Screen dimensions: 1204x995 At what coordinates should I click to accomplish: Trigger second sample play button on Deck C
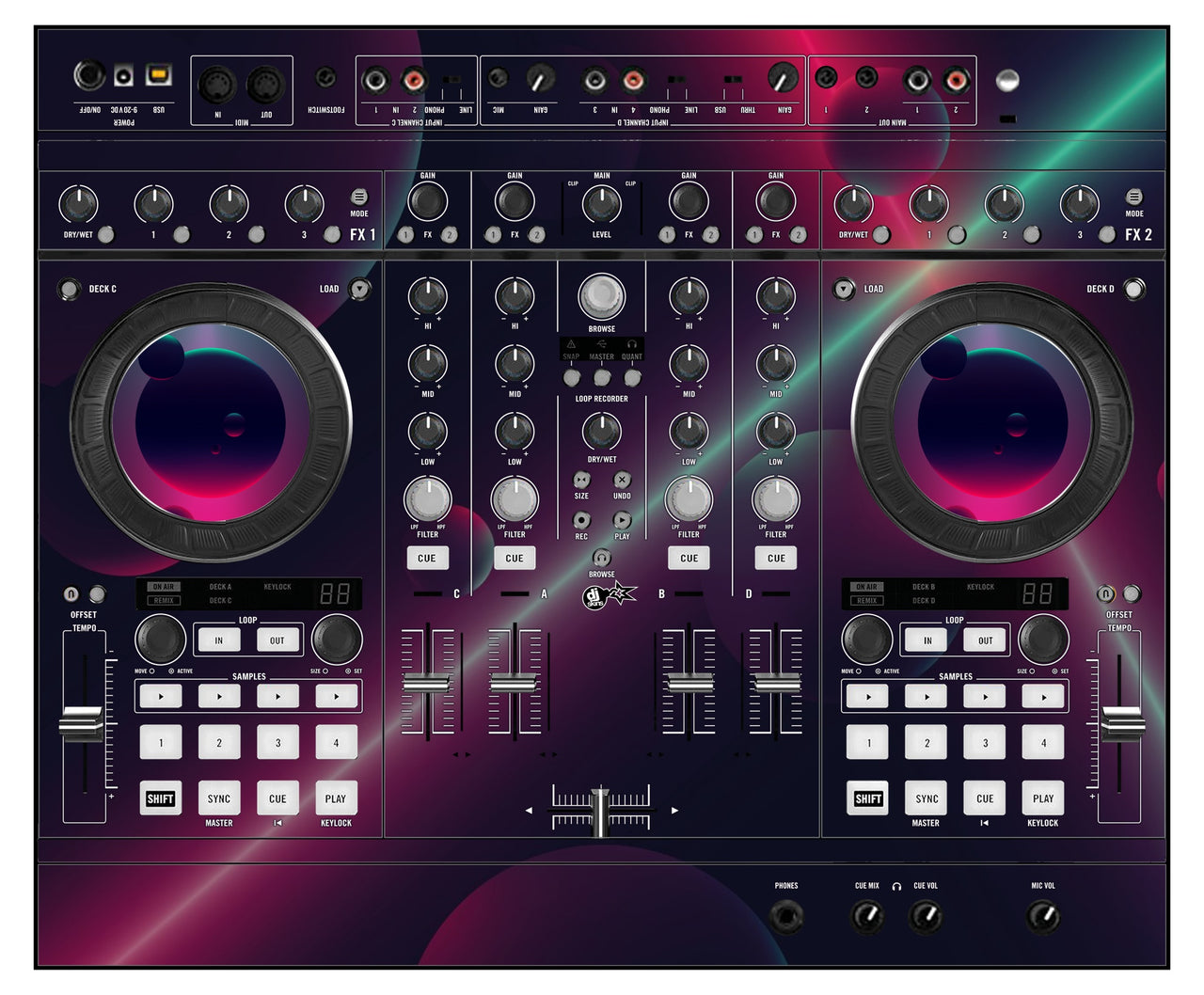point(219,697)
